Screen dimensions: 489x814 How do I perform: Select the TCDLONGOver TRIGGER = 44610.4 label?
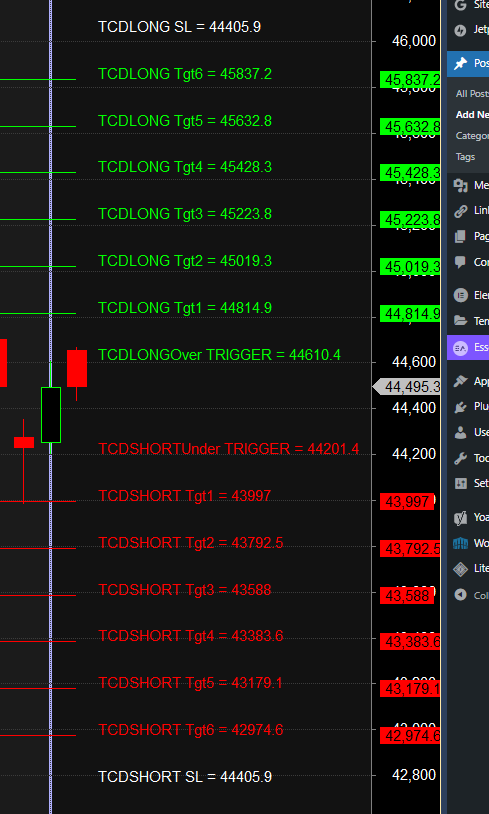click(x=220, y=355)
